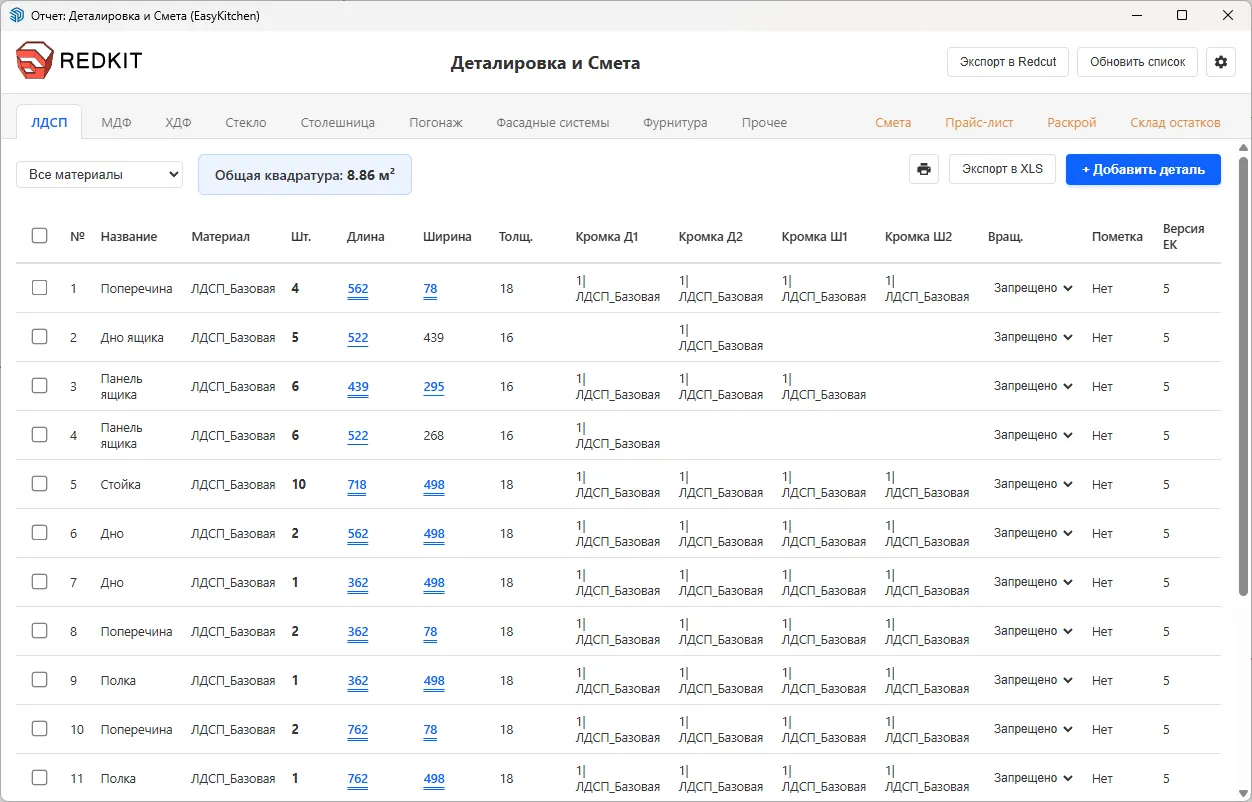This screenshot has width=1252, height=802.
Task: Check the box for row 6 Дно
Action: pos(39,533)
